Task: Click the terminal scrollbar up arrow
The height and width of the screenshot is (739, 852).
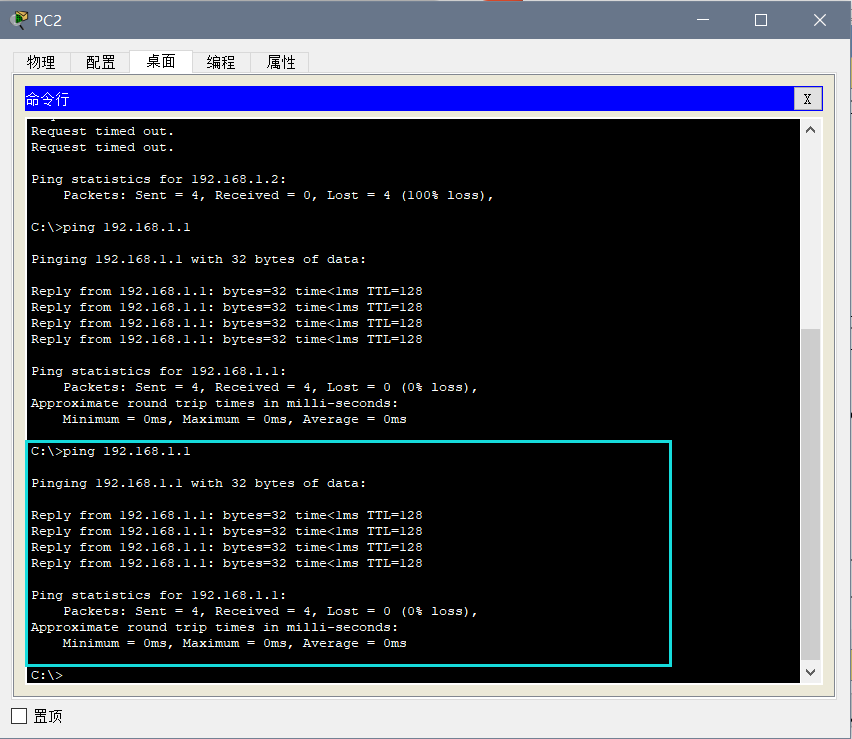Action: click(x=810, y=130)
